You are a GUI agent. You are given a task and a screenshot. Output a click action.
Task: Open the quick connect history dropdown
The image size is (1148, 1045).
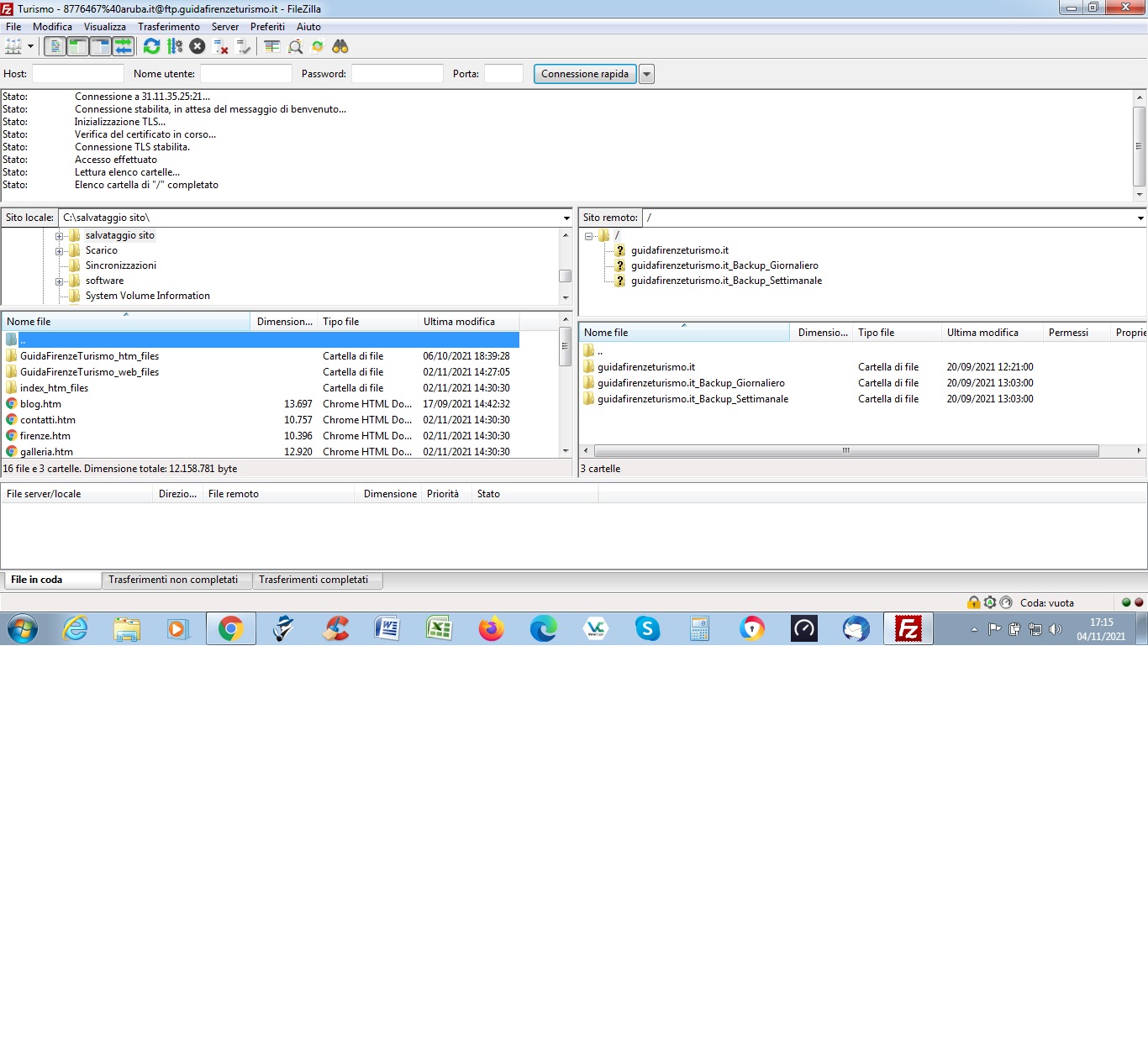pos(646,74)
